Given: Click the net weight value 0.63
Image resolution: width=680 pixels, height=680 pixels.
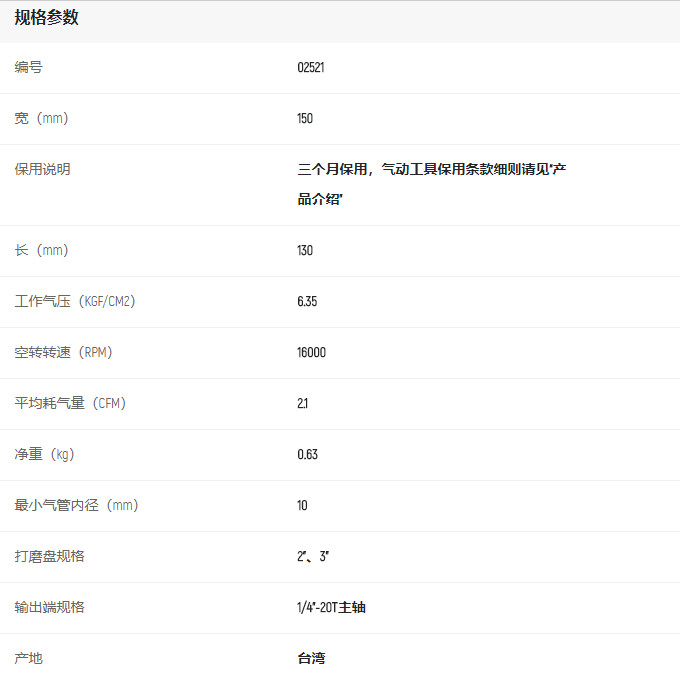Looking at the screenshot, I should (307, 455).
